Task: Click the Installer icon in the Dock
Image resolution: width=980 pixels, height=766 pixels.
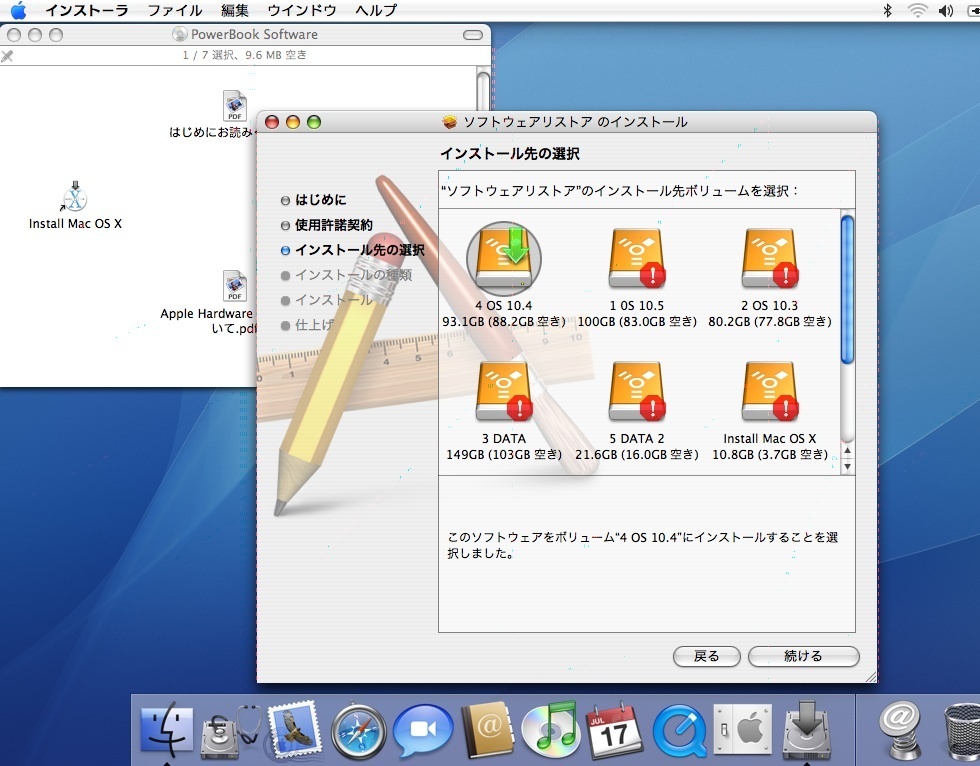Action: click(807, 730)
